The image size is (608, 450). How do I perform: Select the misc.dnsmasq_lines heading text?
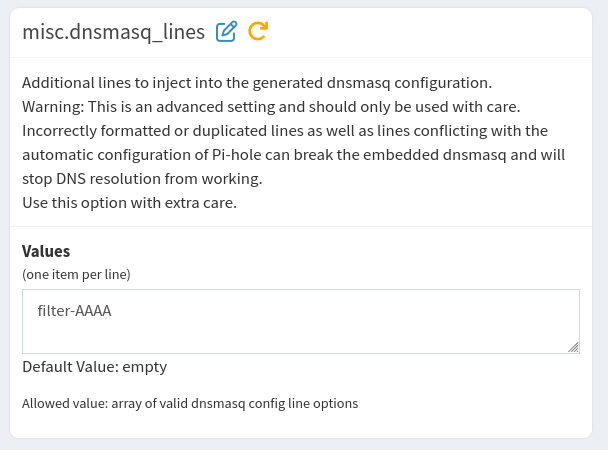click(x=114, y=32)
